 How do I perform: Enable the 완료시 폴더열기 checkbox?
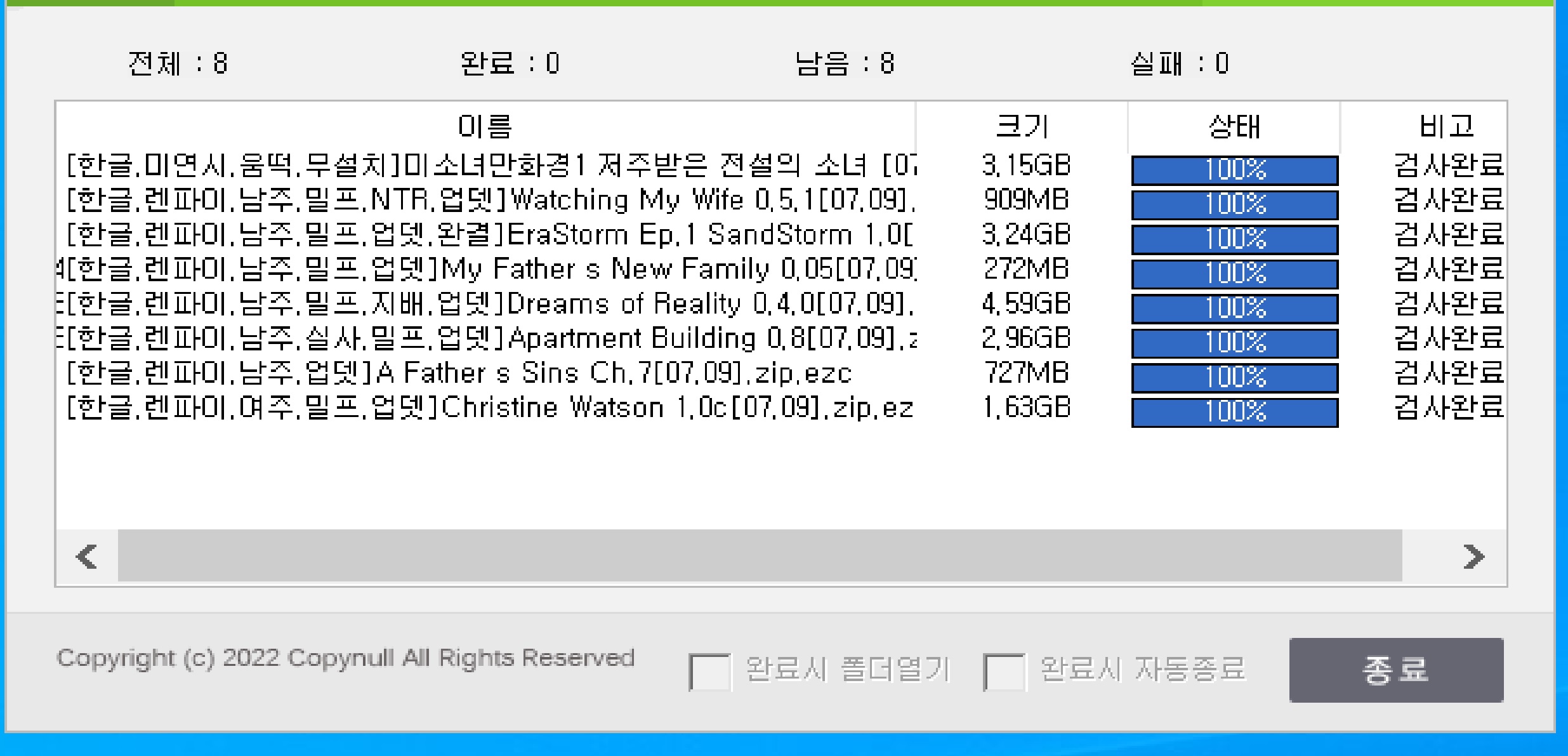[709, 671]
